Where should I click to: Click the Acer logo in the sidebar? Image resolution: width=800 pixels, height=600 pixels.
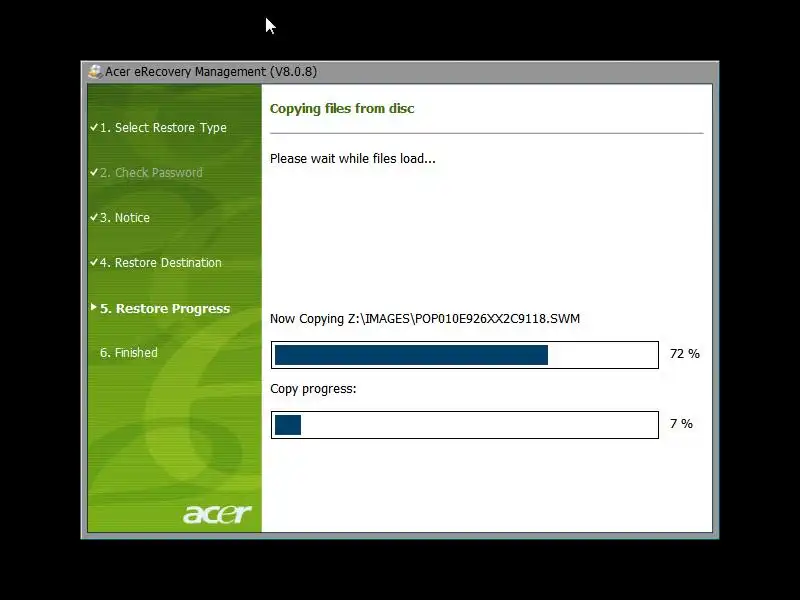pos(217,513)
